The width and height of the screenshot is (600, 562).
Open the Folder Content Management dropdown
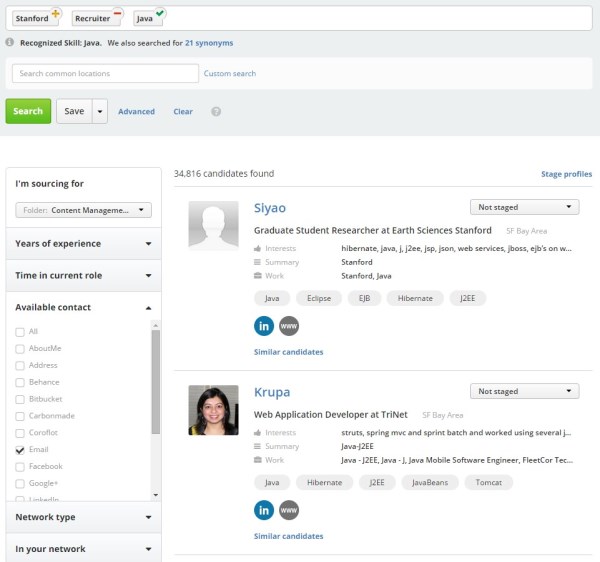click(x=83, y=210)
